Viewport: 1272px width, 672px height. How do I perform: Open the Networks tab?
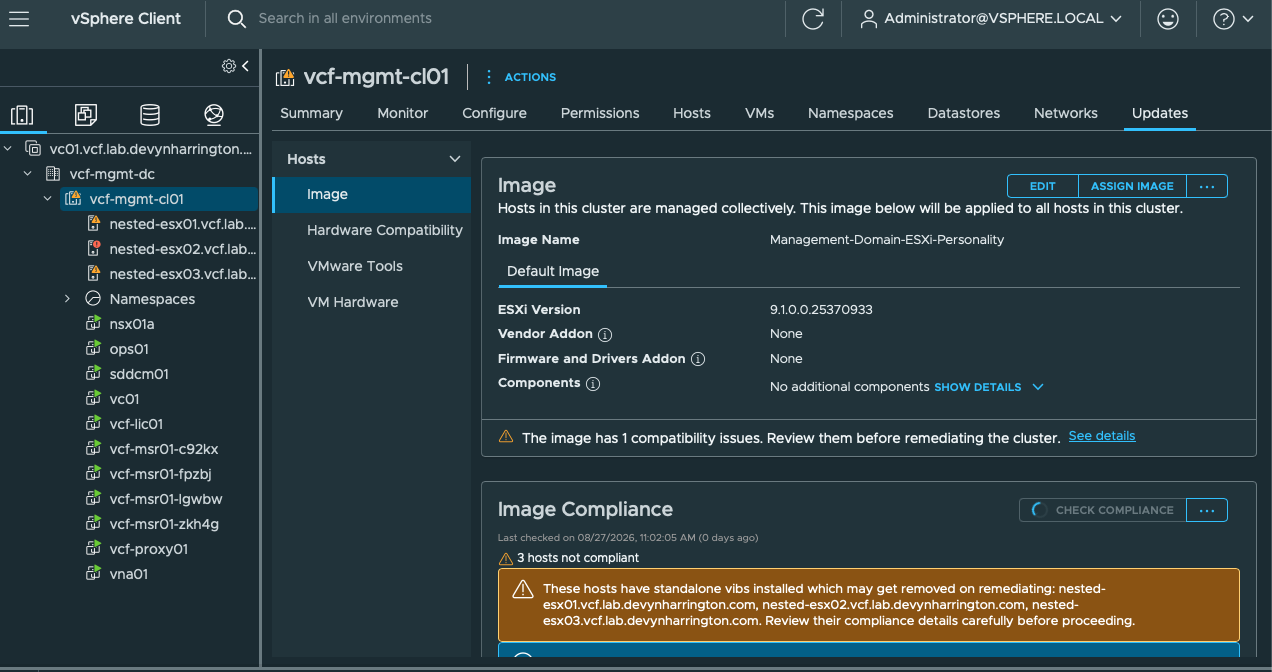pos(1066,113)
